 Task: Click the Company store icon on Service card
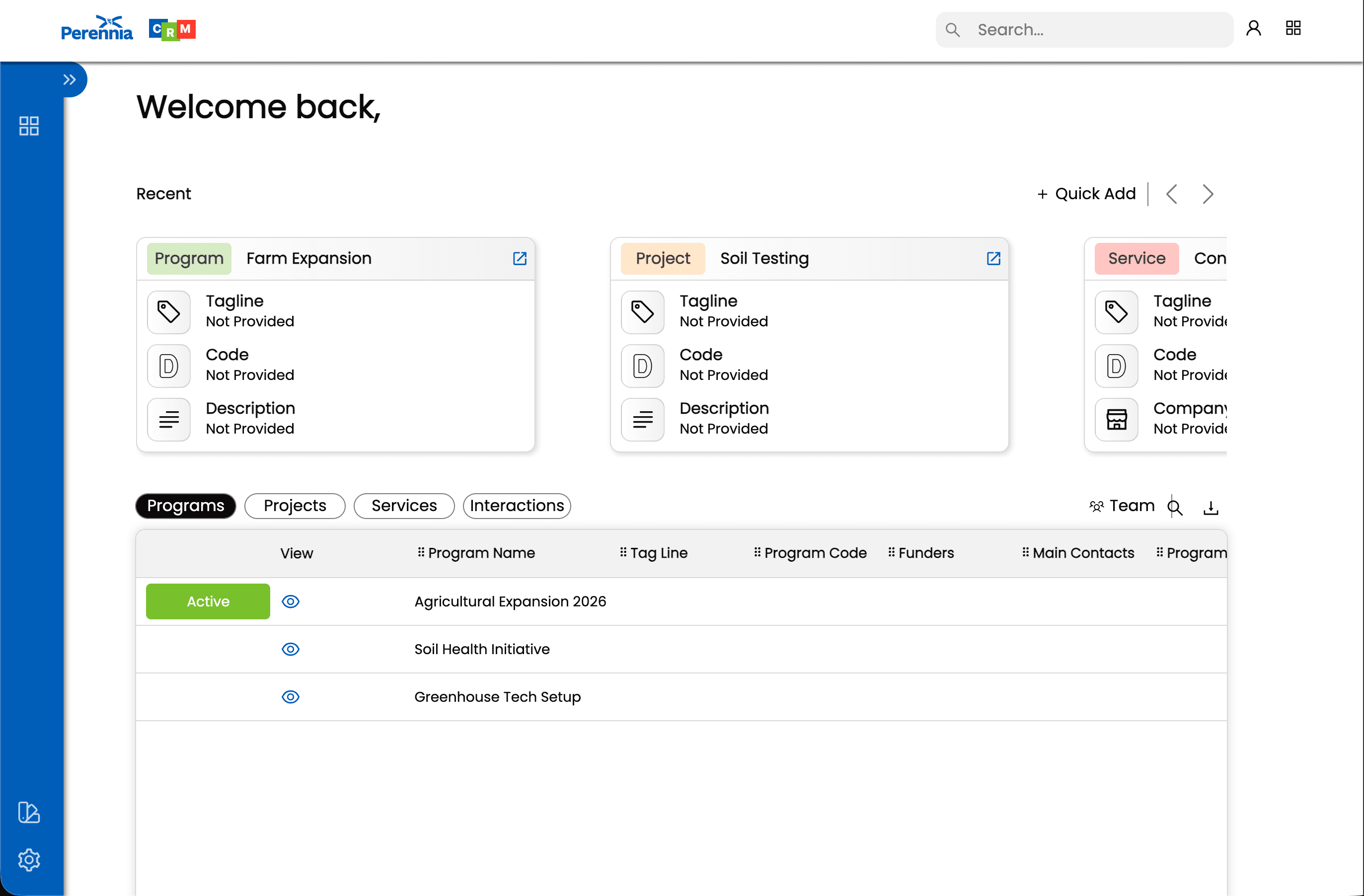(1117, 419)
